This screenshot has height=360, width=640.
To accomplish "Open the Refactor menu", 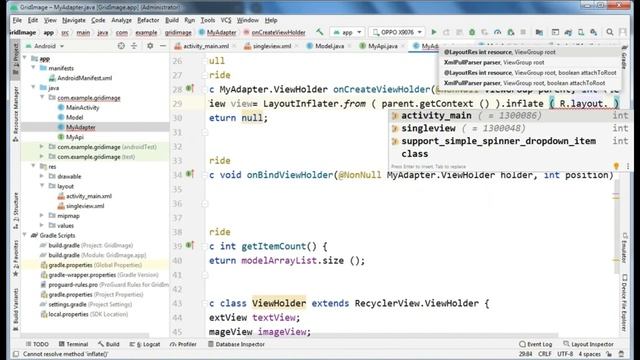I will coord(148,20).
